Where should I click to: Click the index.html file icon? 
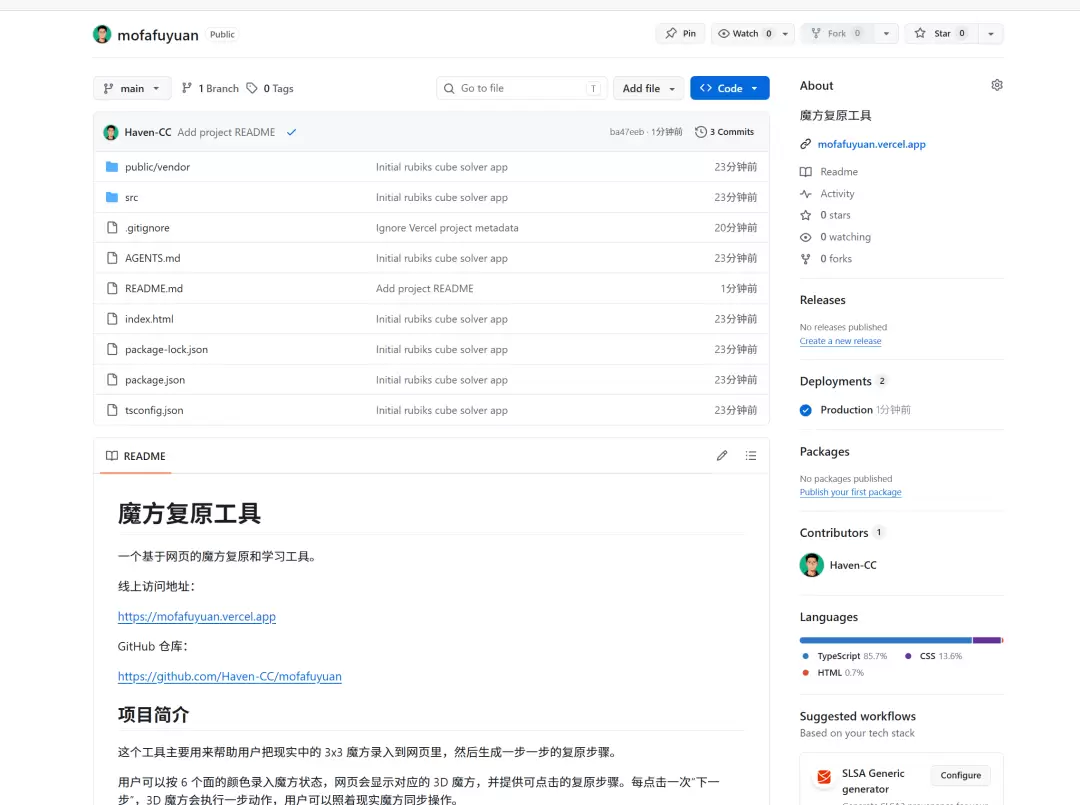[112, 319]
